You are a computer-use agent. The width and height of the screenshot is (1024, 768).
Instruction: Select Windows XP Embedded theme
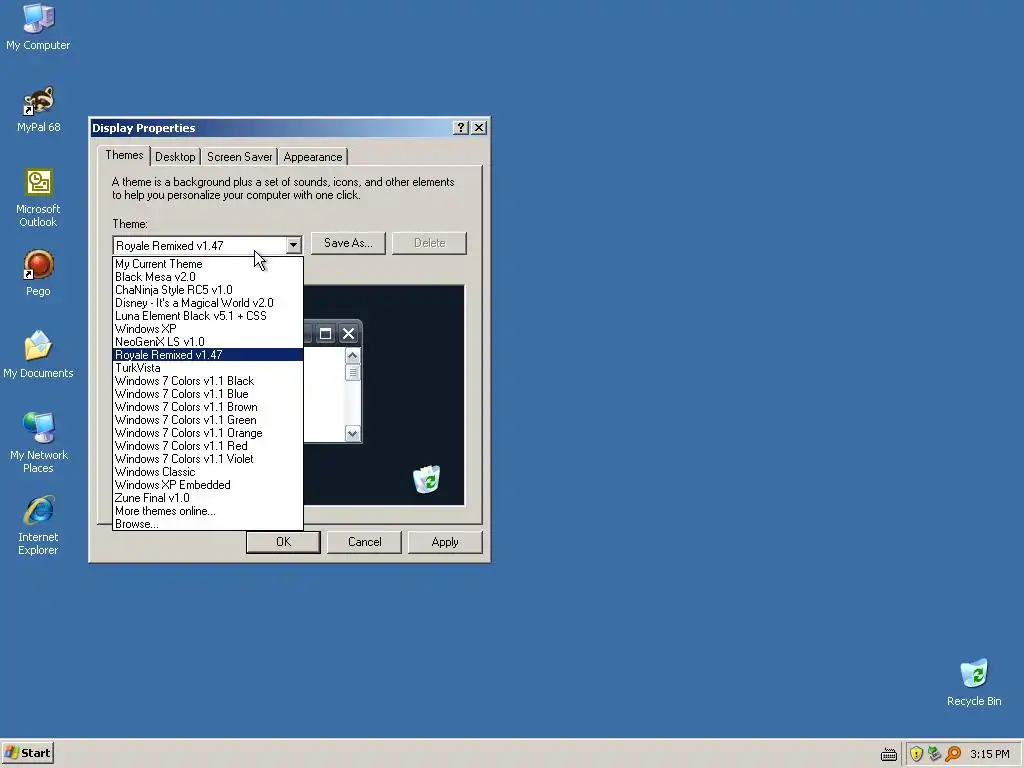point(208,485)
